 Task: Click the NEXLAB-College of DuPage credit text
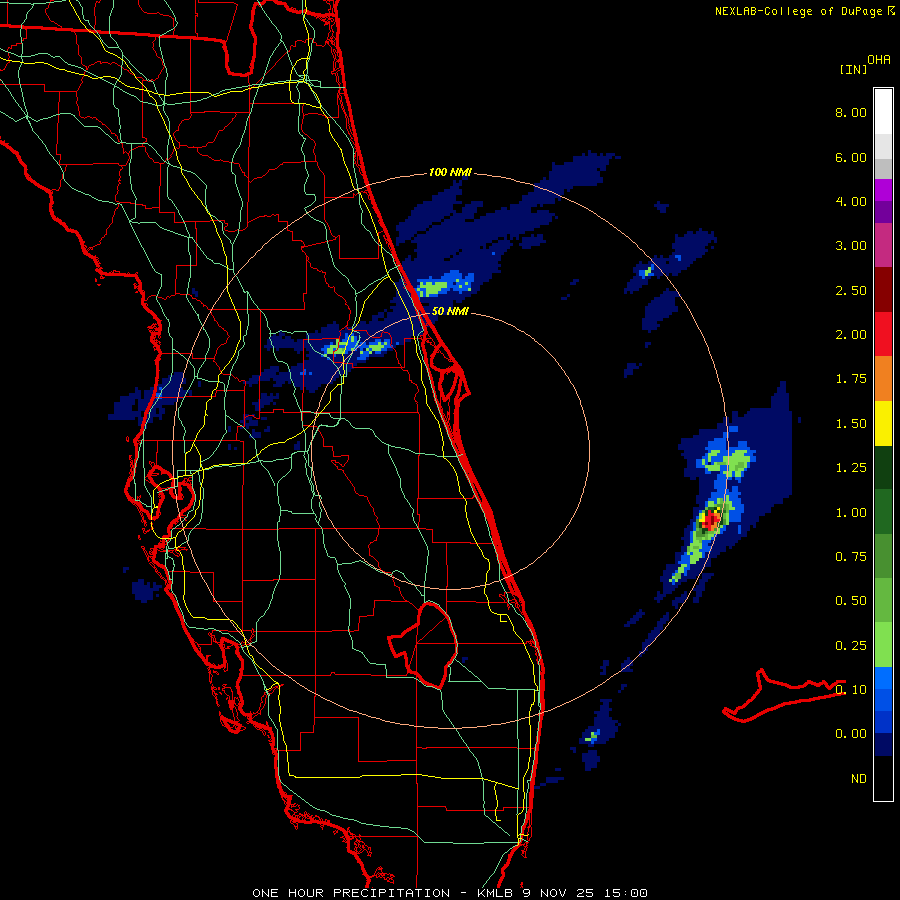[798, 11]
